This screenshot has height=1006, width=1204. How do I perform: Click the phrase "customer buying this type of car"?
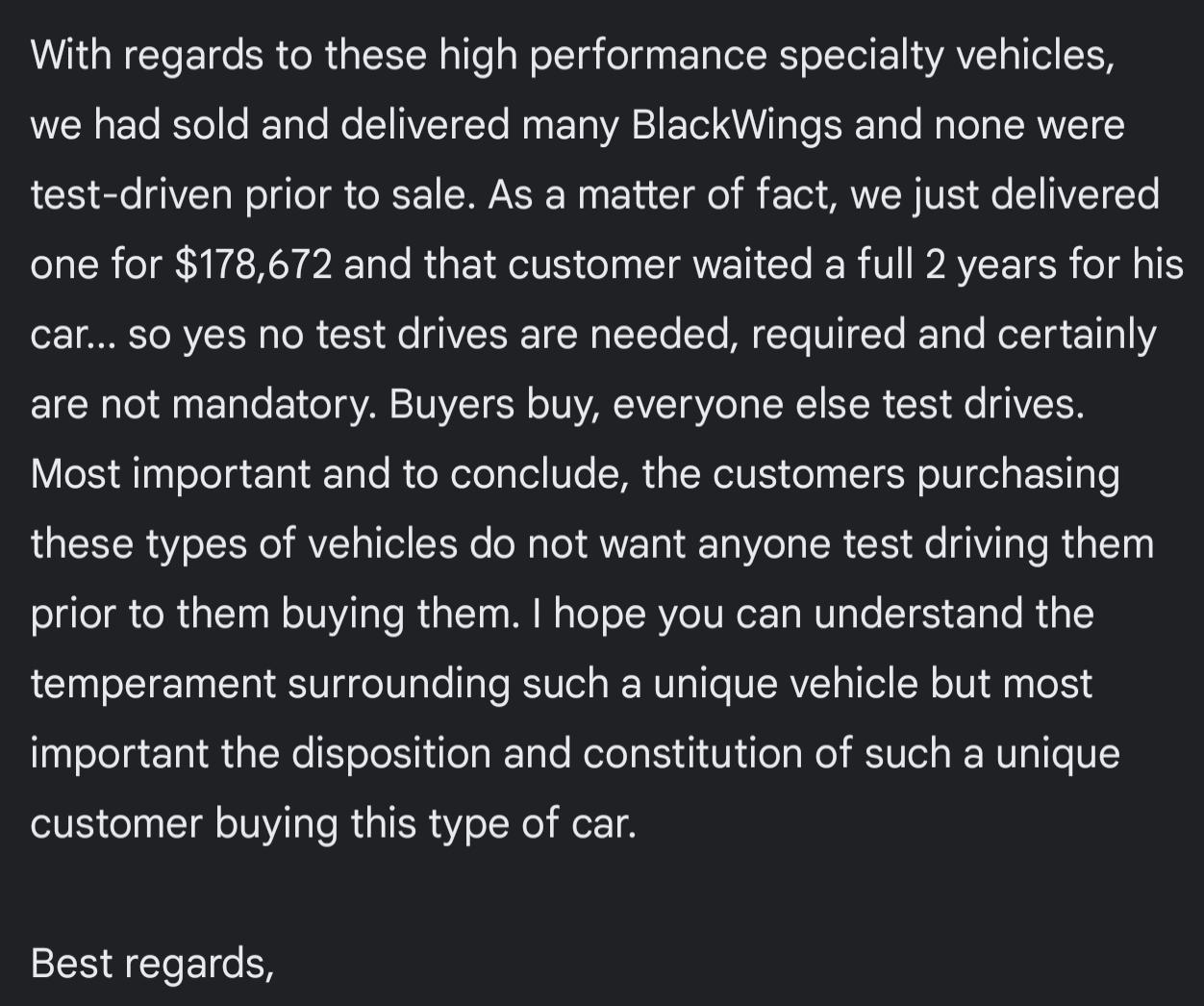tap(333, 823)
